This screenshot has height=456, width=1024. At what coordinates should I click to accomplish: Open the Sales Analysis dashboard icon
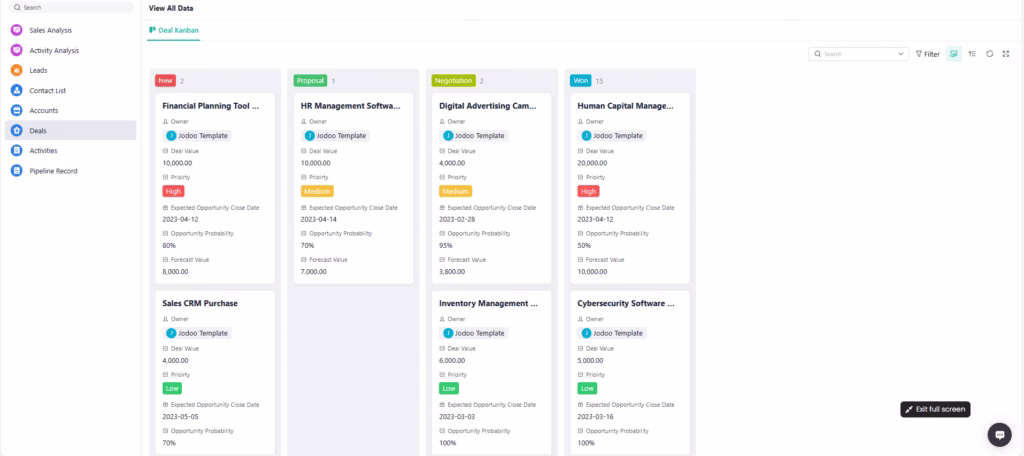(16, 30)
